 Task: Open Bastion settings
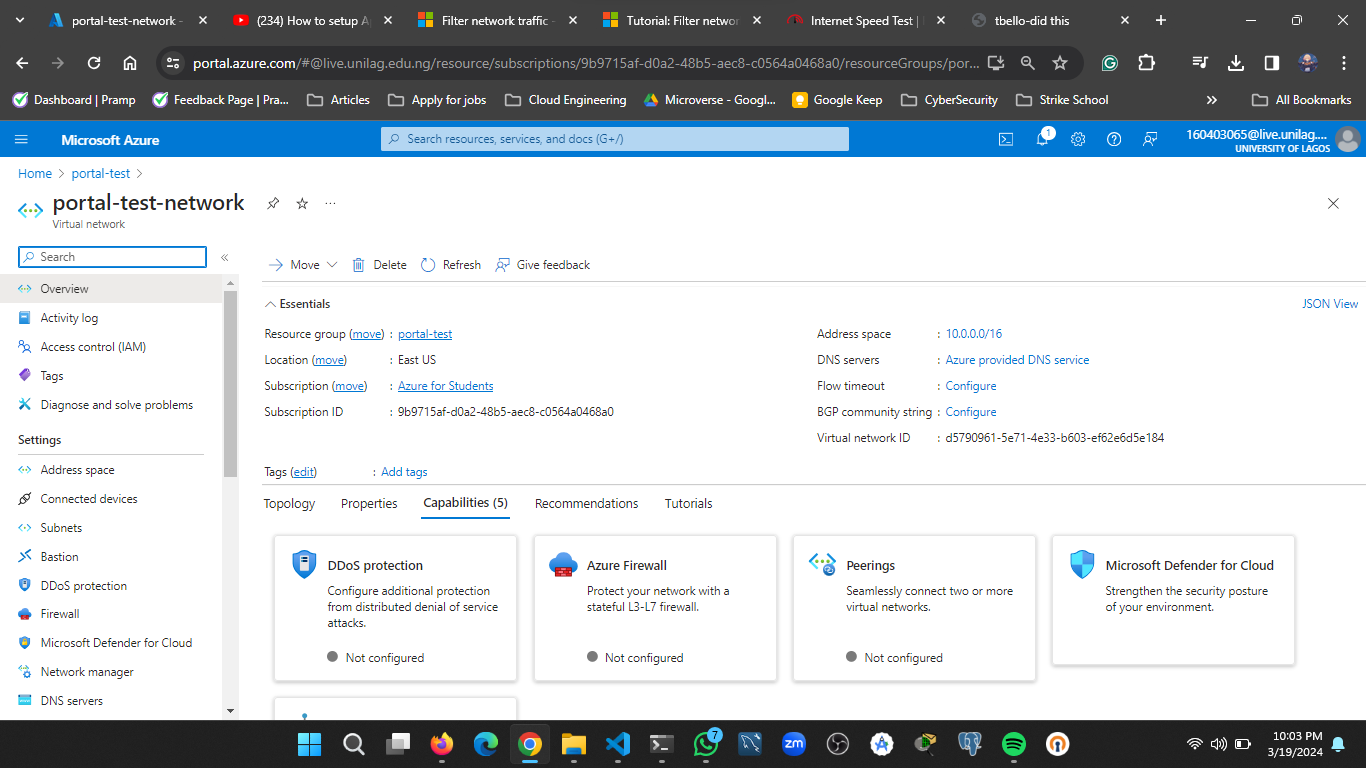(59, 557)
